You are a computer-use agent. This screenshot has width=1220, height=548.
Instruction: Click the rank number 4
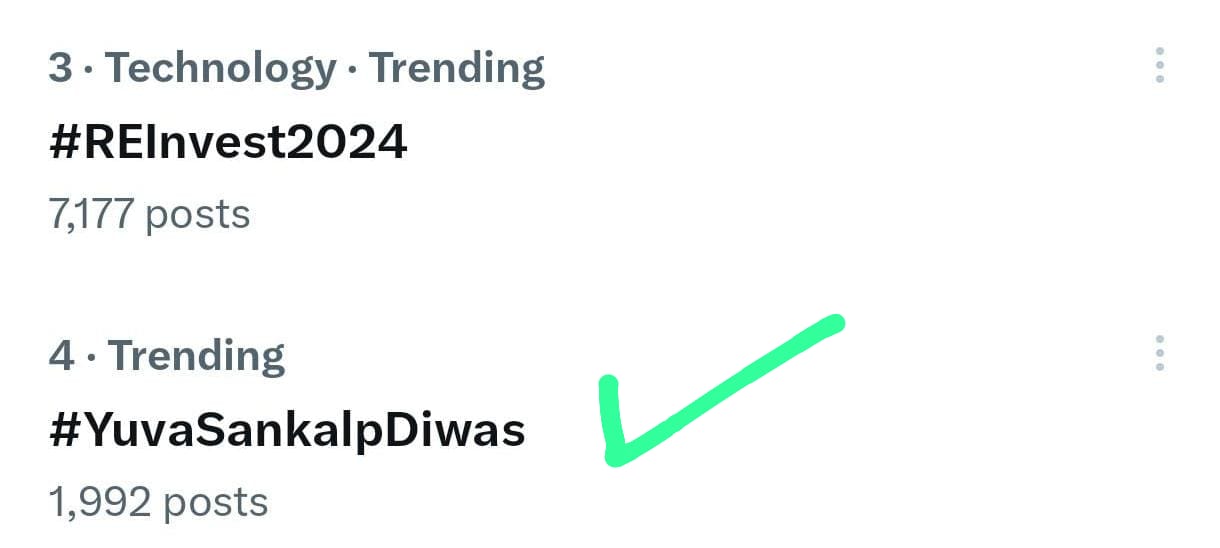point(61,356)
